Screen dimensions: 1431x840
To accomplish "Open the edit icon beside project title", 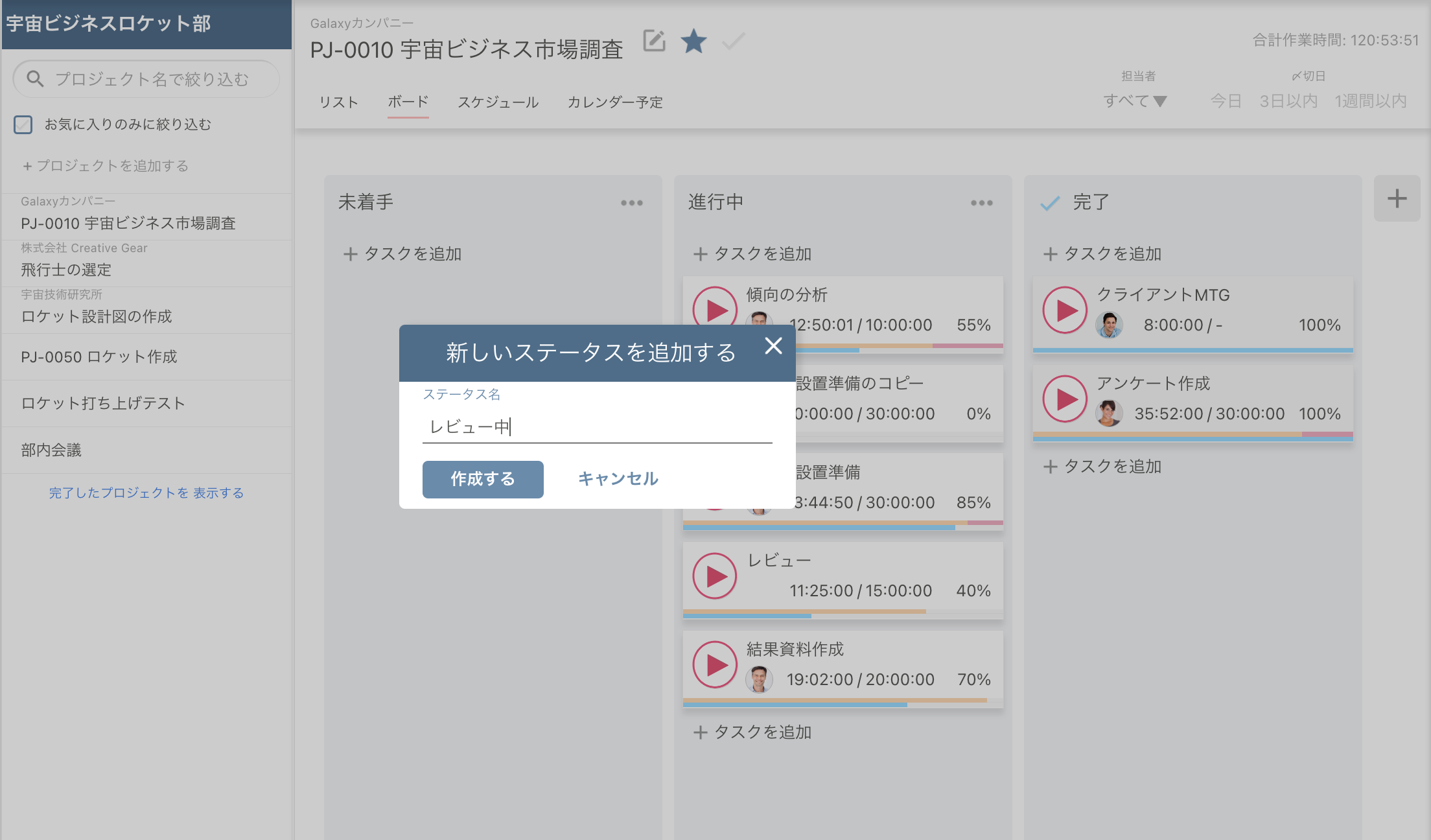I will click(654, 41).
